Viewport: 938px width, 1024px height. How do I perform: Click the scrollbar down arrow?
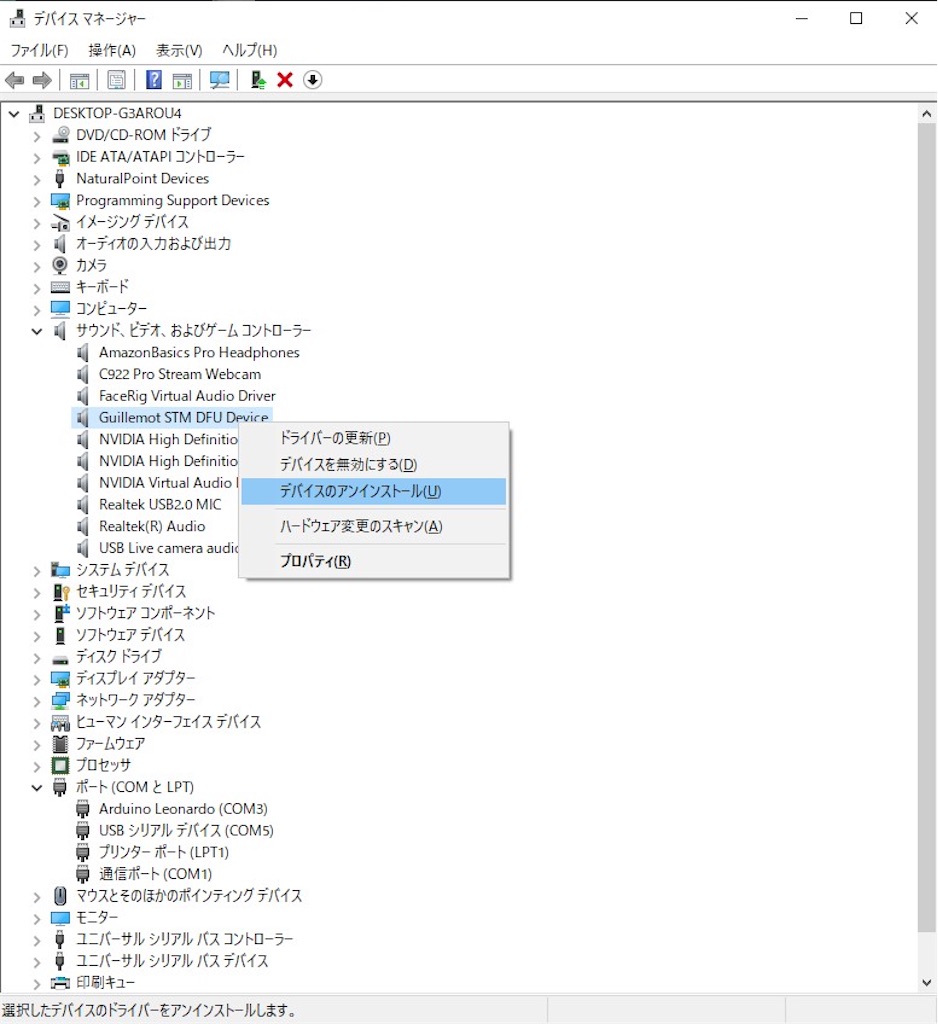pos(926,982)
